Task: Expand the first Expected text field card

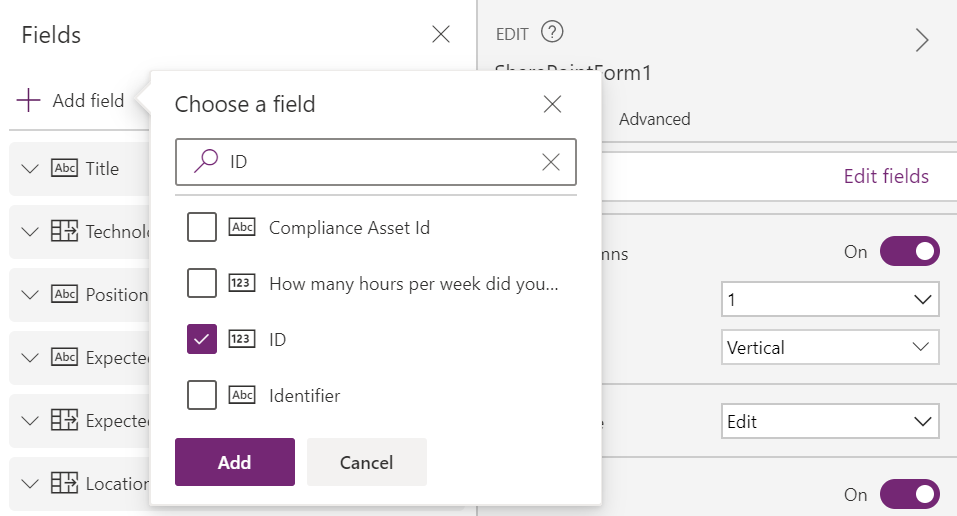Action: [x=30, y=357]
